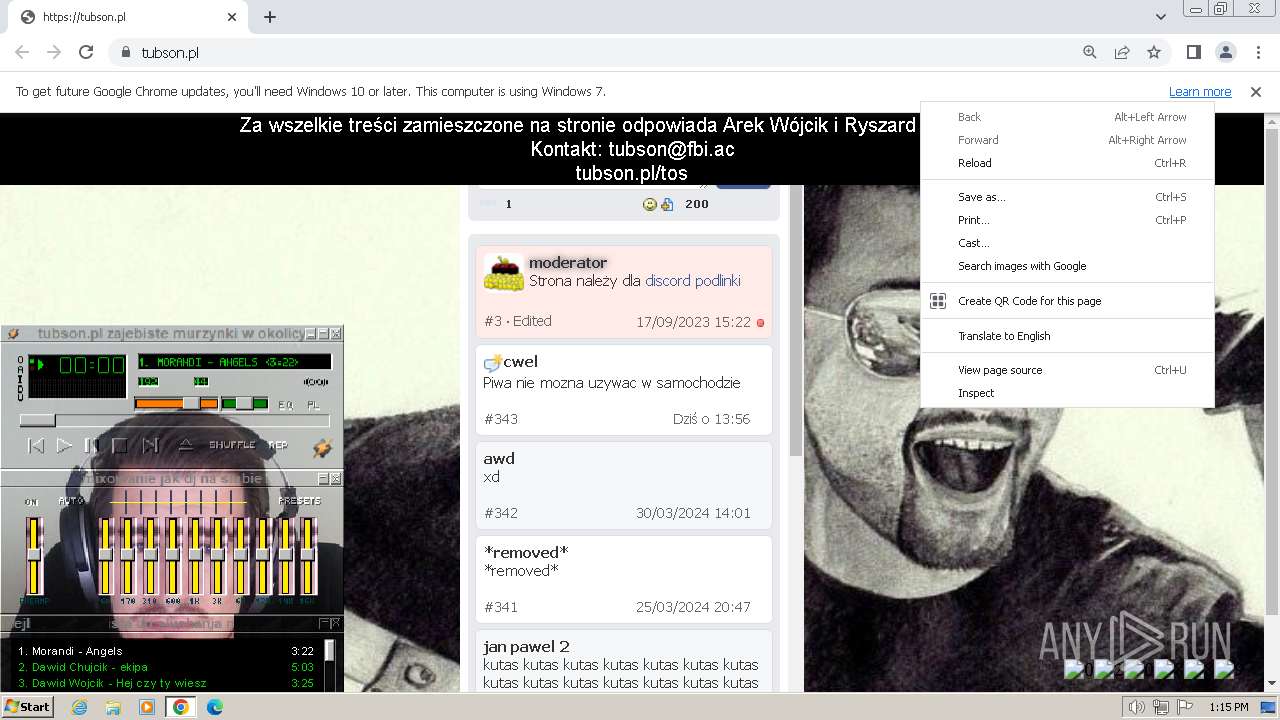1280x720 pixels.
Task: Toggle SHUFFLE in Winamp player
Action: pos(232,445)
